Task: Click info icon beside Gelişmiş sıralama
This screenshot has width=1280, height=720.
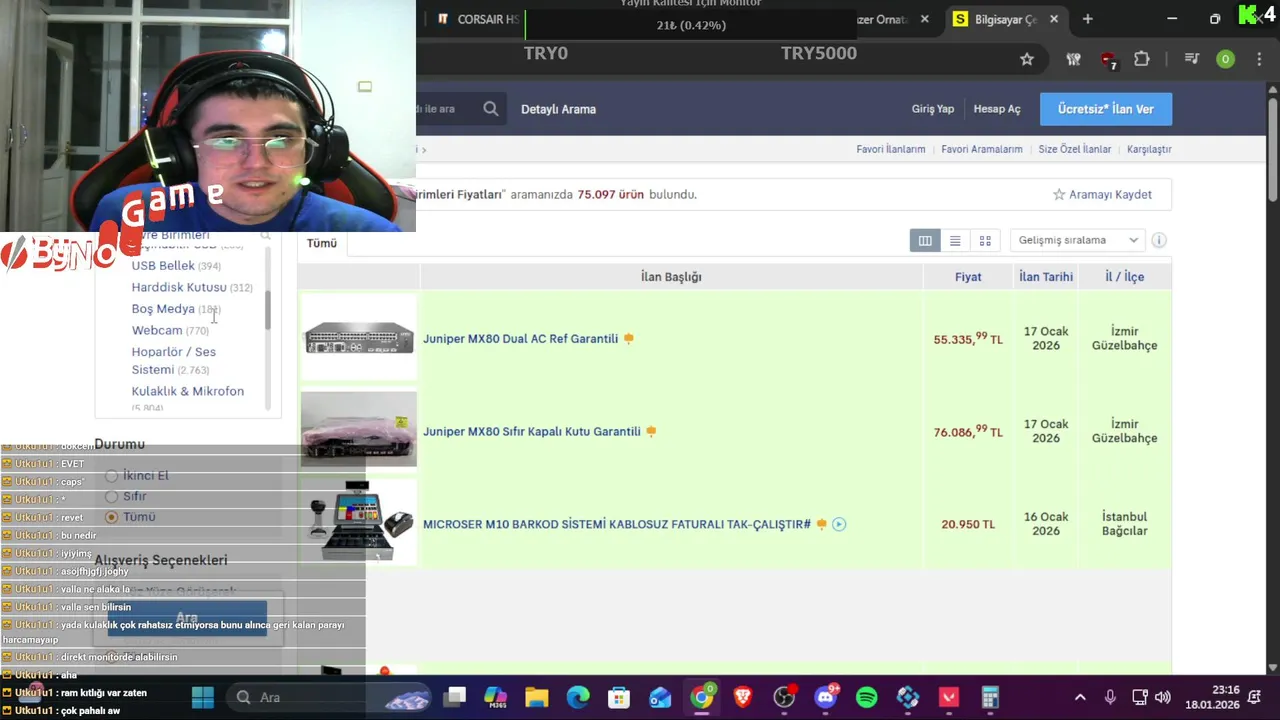Action: click(1159, 240)
